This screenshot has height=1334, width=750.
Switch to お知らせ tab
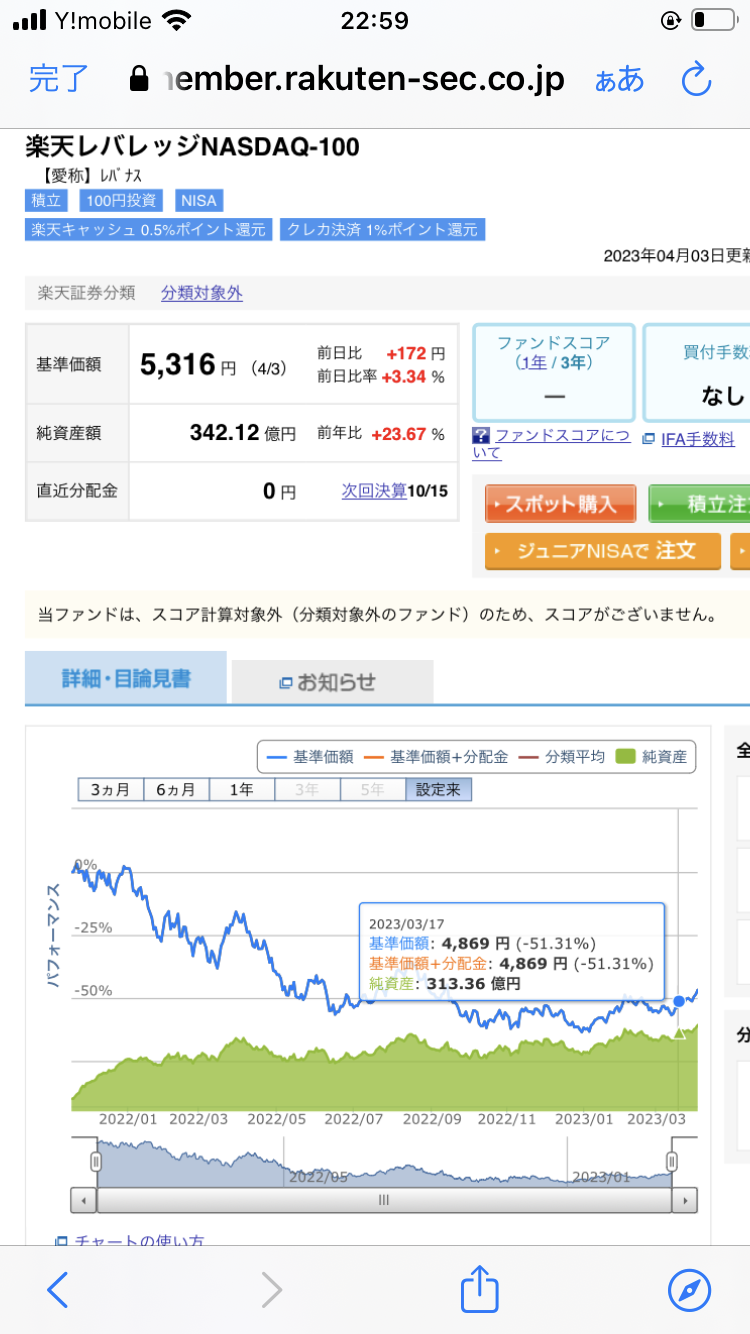[332, 682]
